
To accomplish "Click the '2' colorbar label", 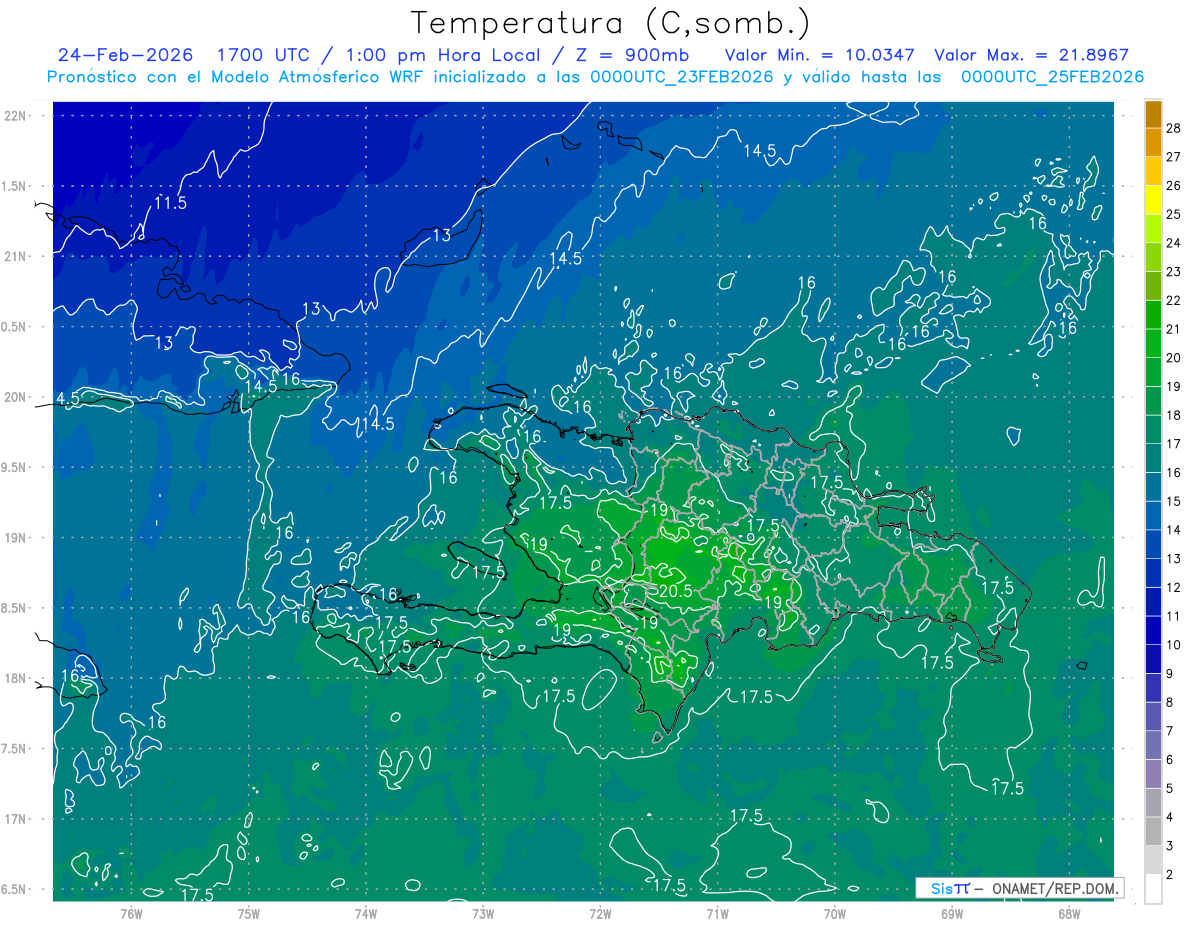I will 1170,875.
